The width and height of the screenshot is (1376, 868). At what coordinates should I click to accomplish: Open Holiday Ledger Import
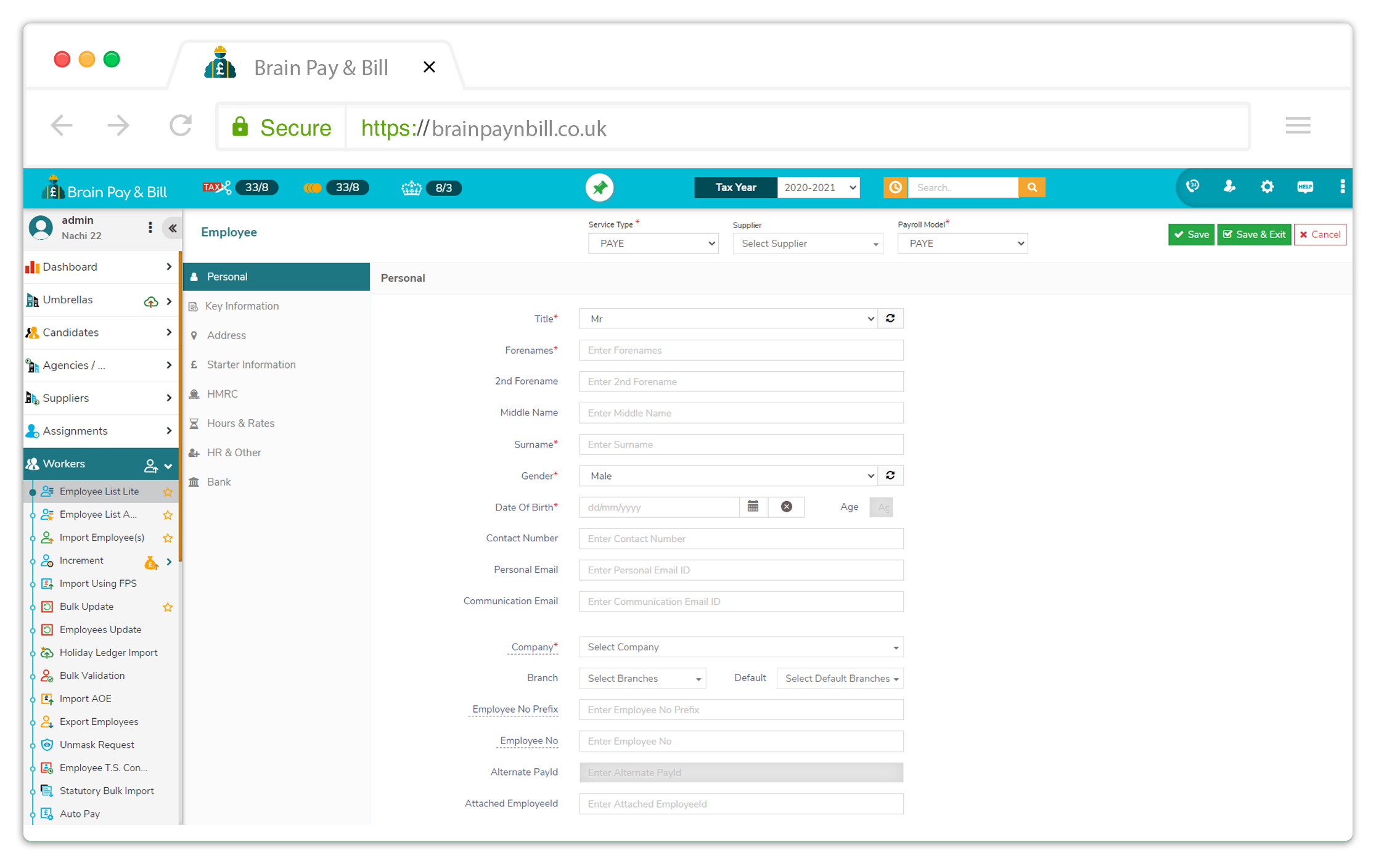[x=109, y=653]
